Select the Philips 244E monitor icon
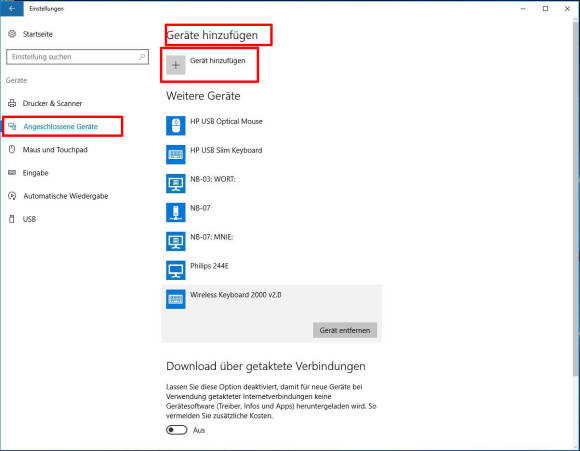The image size is (580, 451). click(x=176, y=270)
